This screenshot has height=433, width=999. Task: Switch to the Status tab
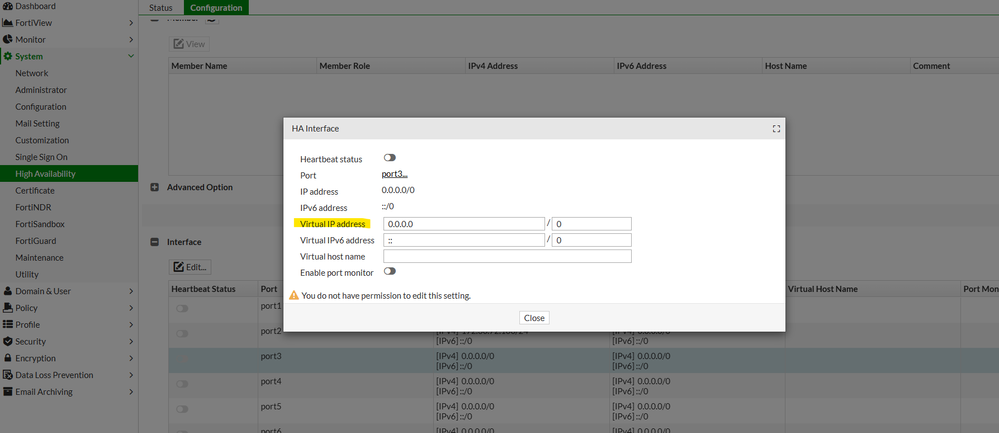(x=161, y=8)
